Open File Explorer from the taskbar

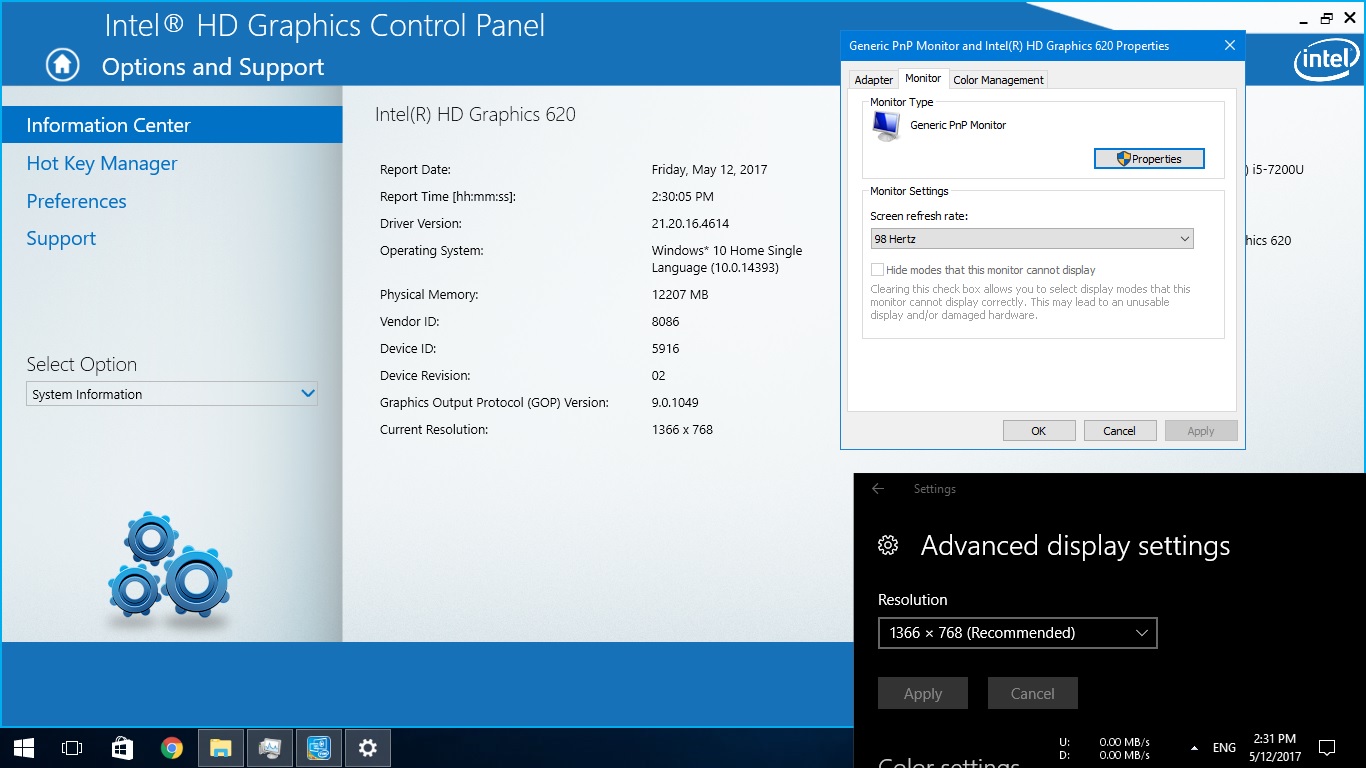pos(221,747)
